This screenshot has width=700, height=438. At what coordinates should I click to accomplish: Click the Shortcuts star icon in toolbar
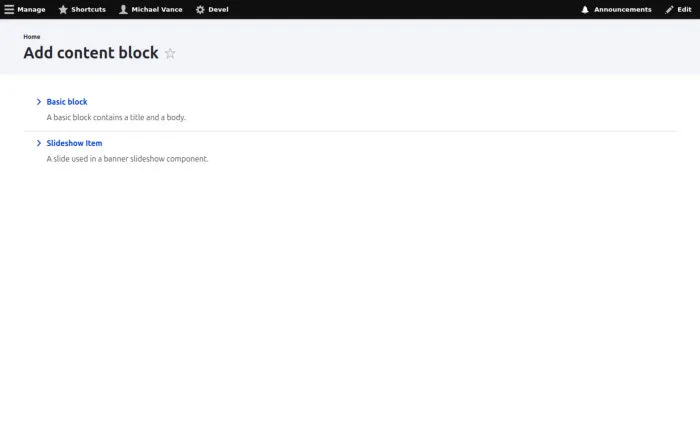pos(63,9)
